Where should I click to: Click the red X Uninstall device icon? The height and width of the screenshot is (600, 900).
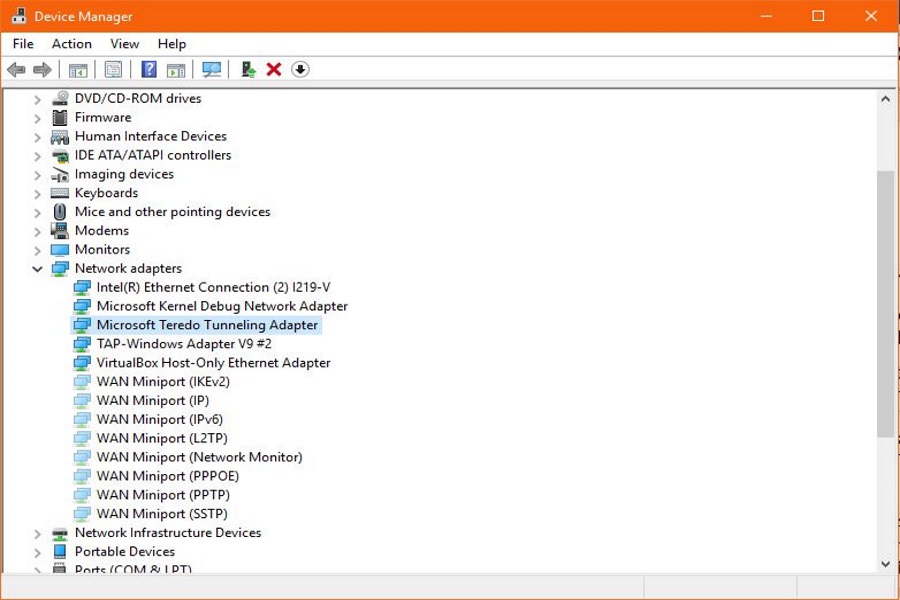pos(274,69)
